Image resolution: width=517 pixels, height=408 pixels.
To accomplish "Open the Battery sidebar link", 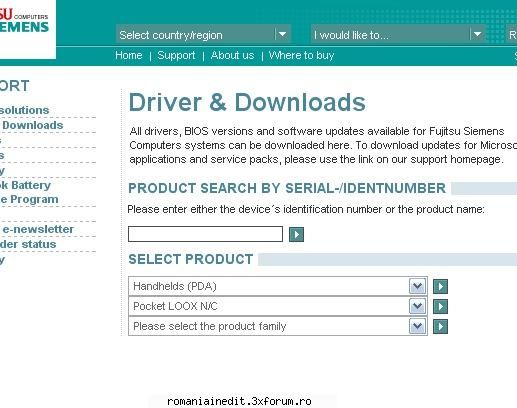I will tap(25, 185).
